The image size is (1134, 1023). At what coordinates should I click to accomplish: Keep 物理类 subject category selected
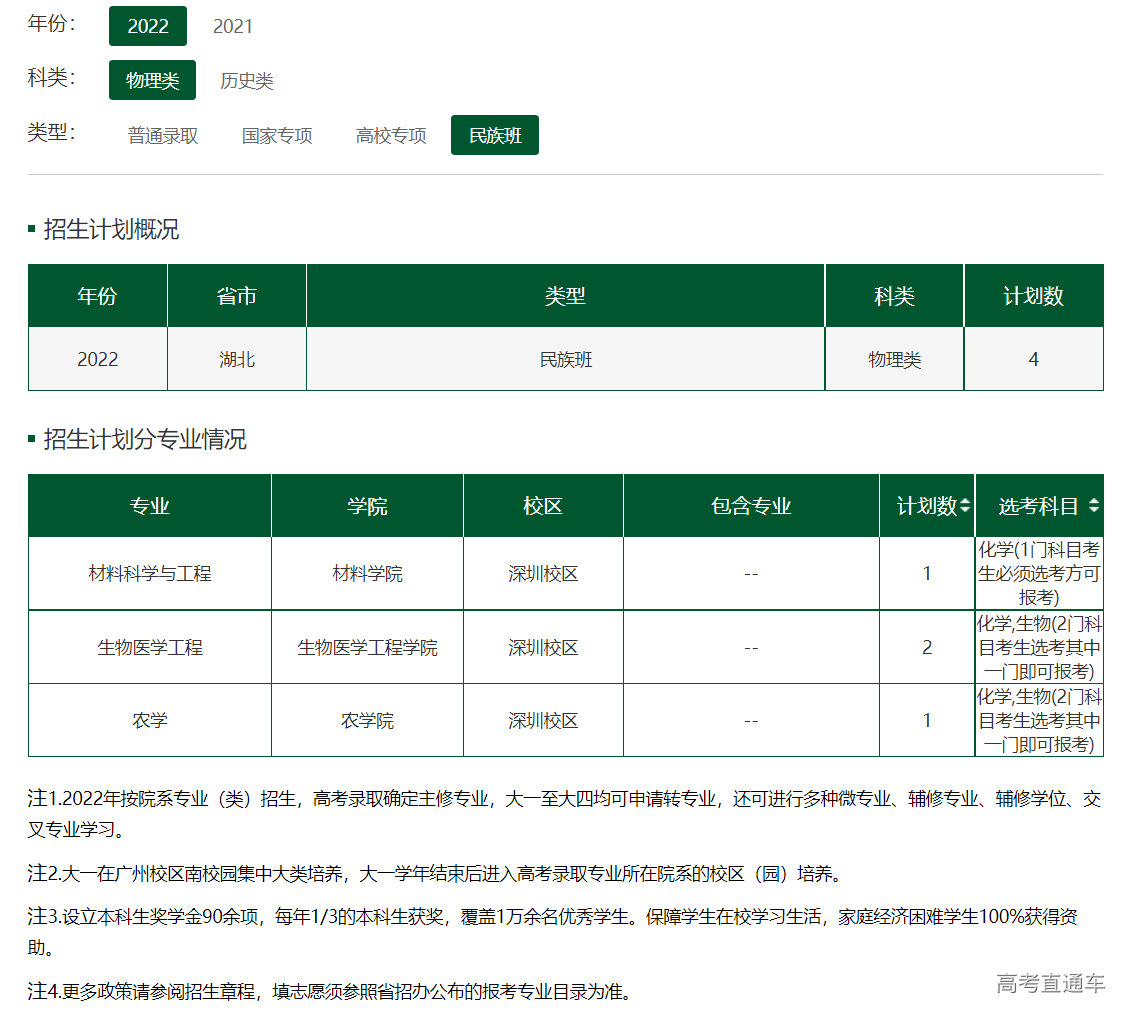[x=152, y=80]
